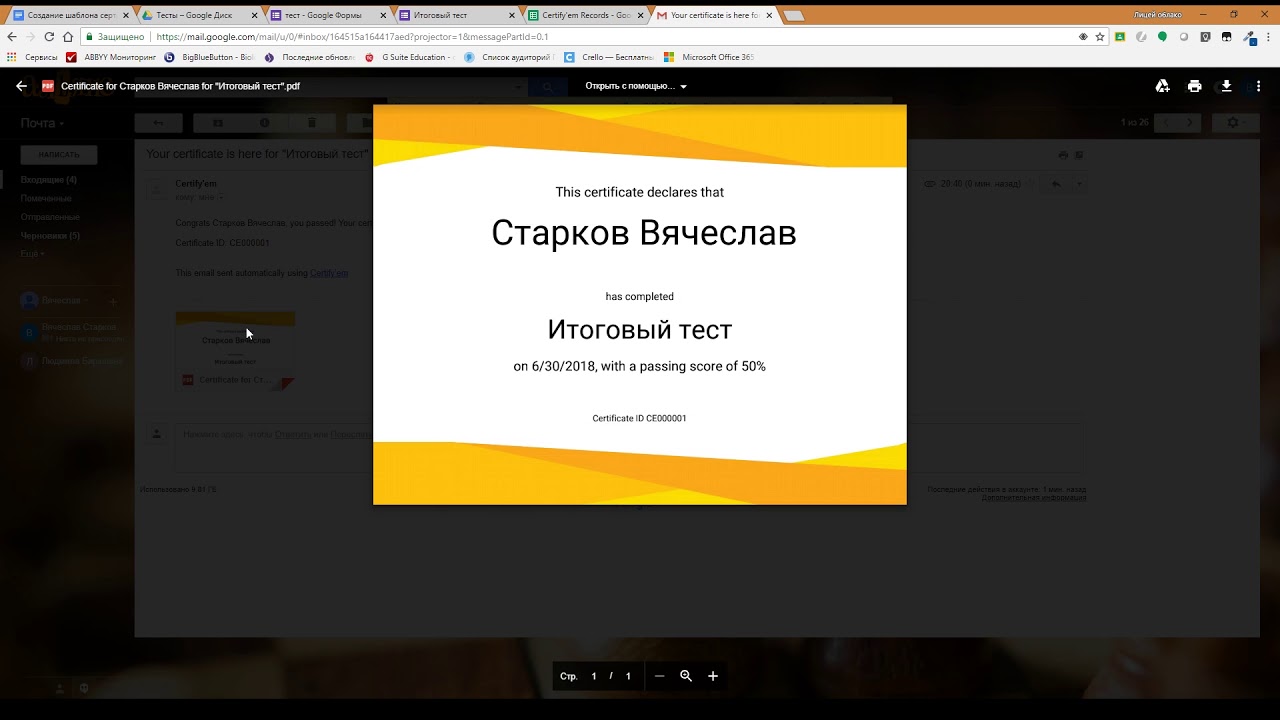Switch to 'Создание шаблона' tab
Image resolution: width=1280 pixels, height=720 pixels.
click(x=69, y=15)
